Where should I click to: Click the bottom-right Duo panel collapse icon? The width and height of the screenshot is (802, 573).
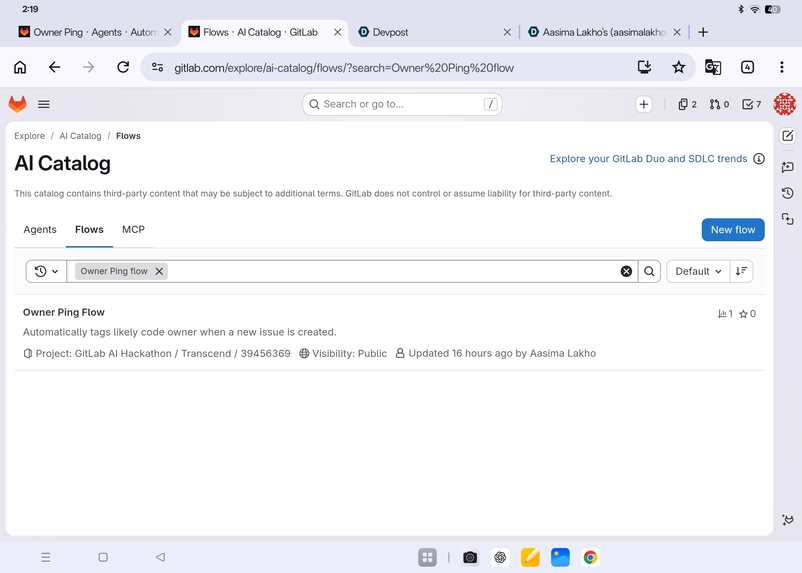788,520
